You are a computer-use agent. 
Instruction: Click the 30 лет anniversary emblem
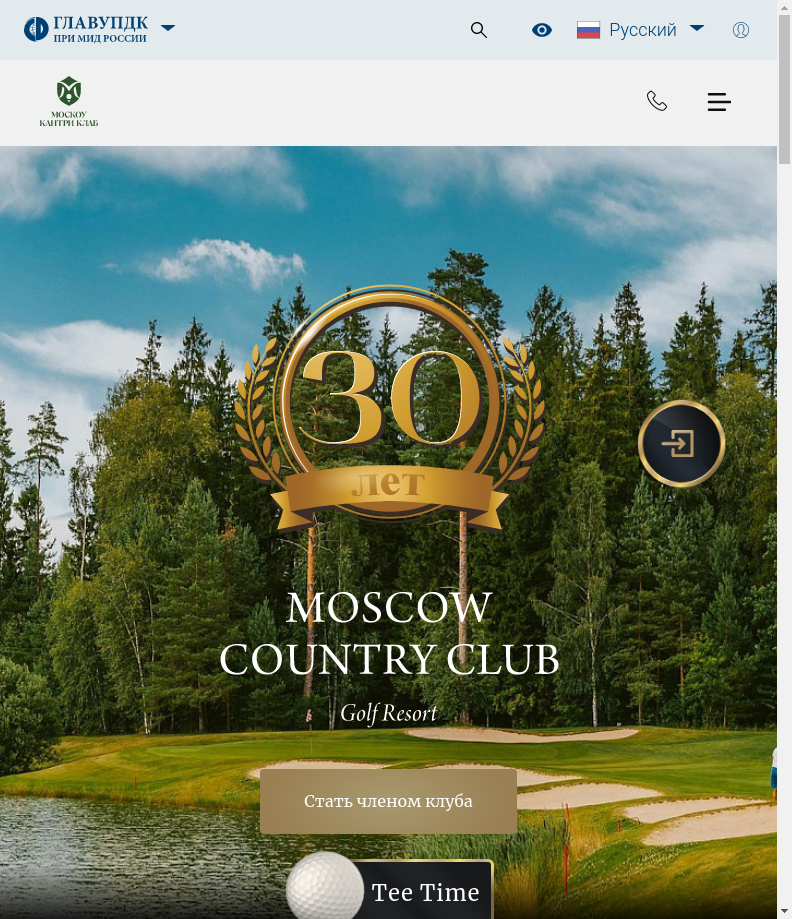pyautogui.click(x=389, y=408)
